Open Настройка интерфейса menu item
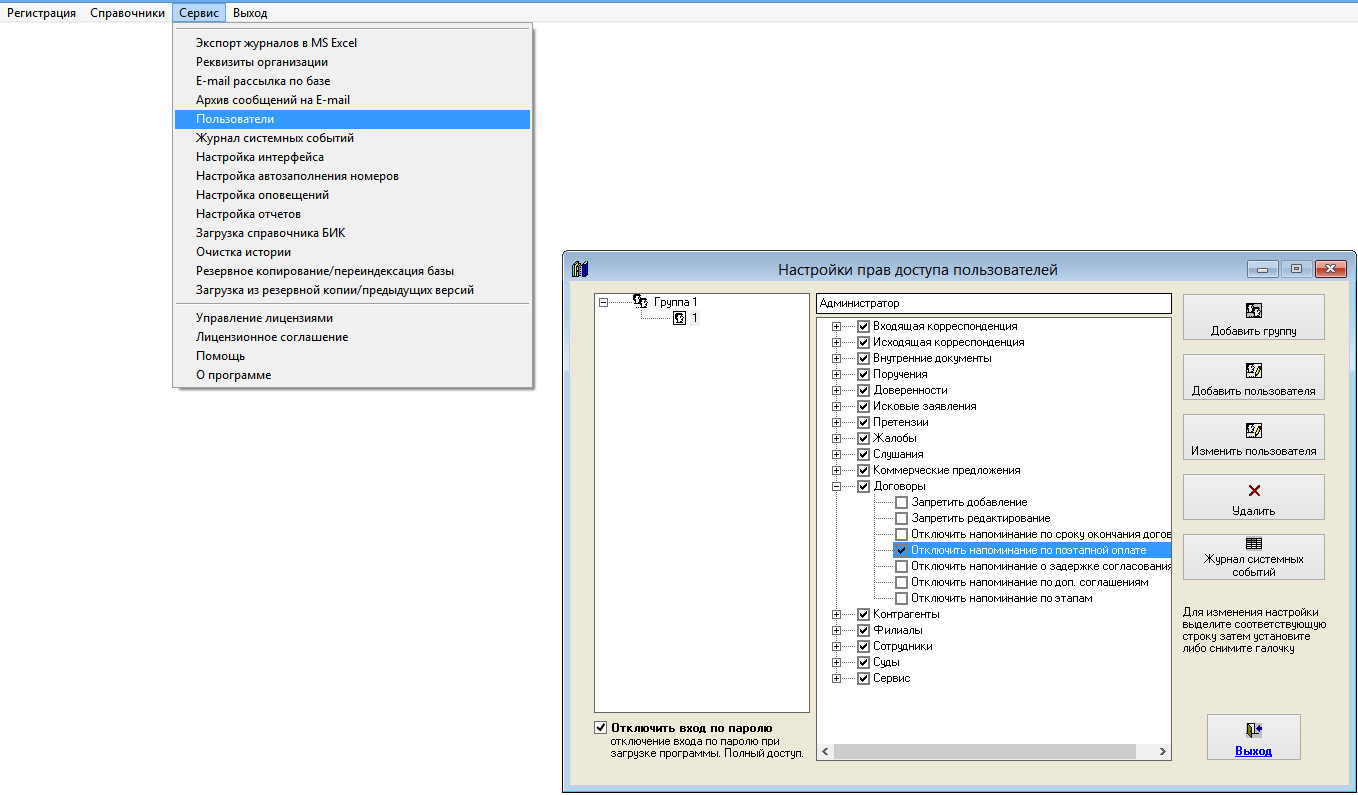 (352, 157)
